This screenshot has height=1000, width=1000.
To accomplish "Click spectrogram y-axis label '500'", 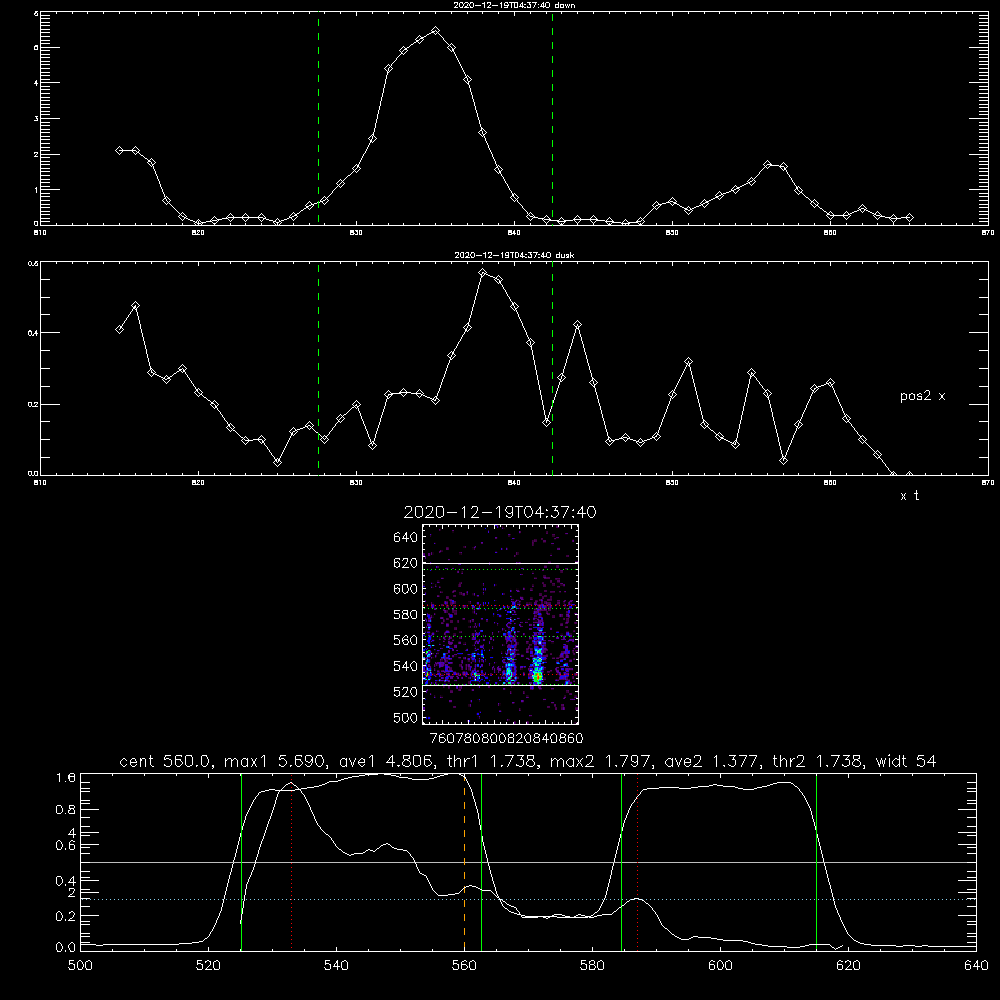I will 405,717.
